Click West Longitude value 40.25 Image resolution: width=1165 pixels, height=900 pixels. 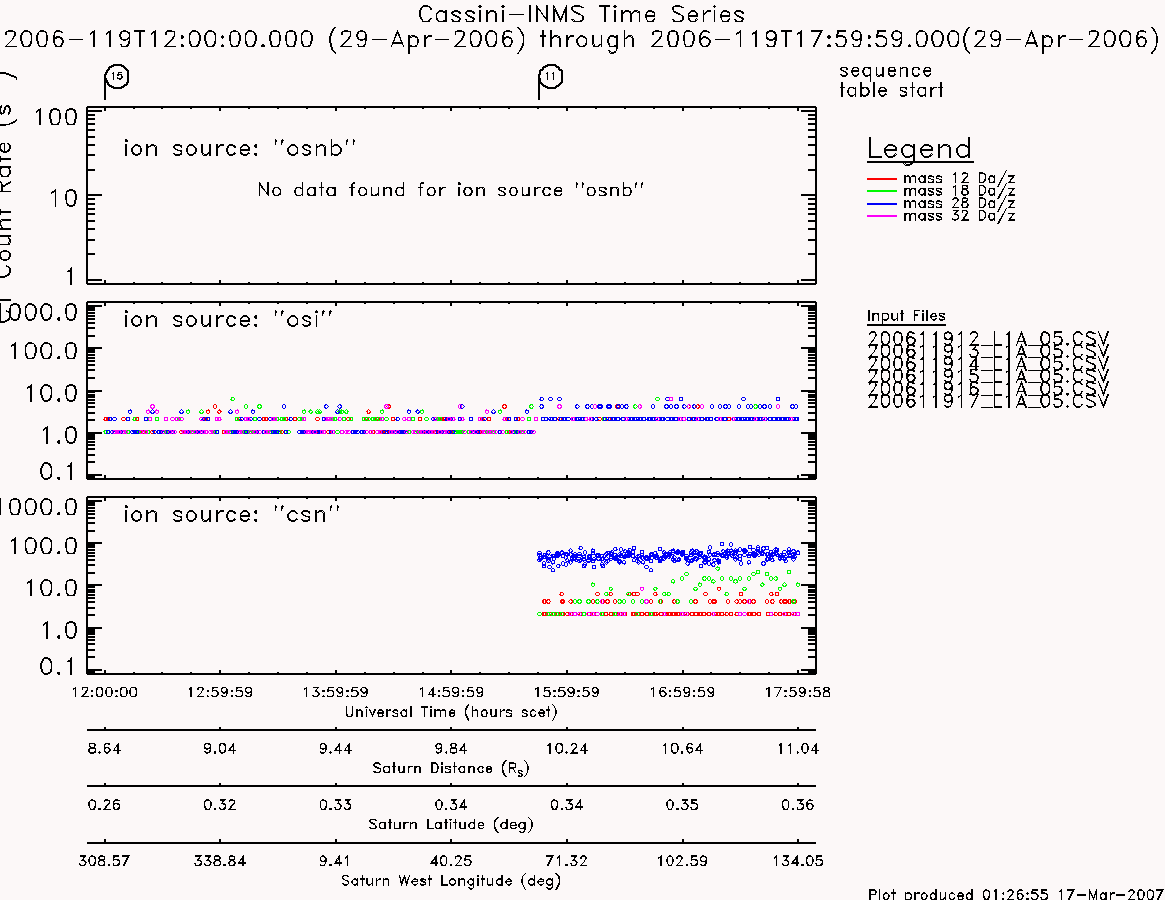click(451, 861)
